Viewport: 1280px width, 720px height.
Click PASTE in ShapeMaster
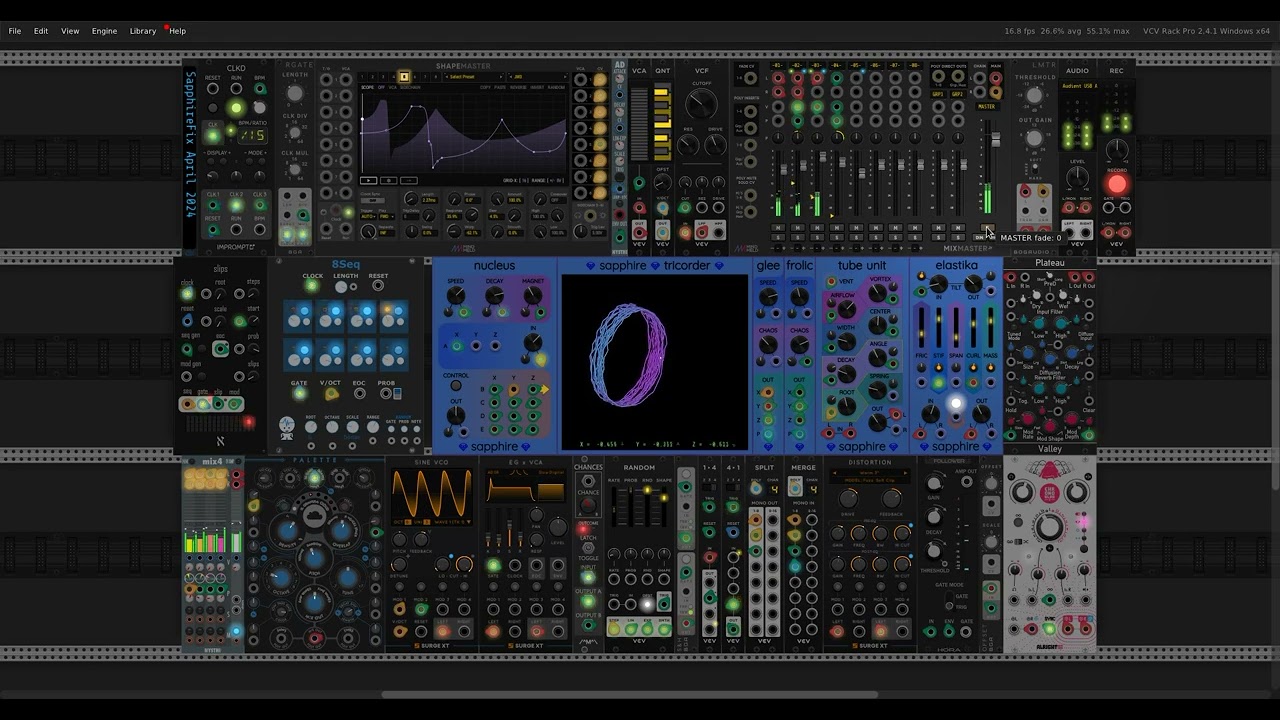500,87
